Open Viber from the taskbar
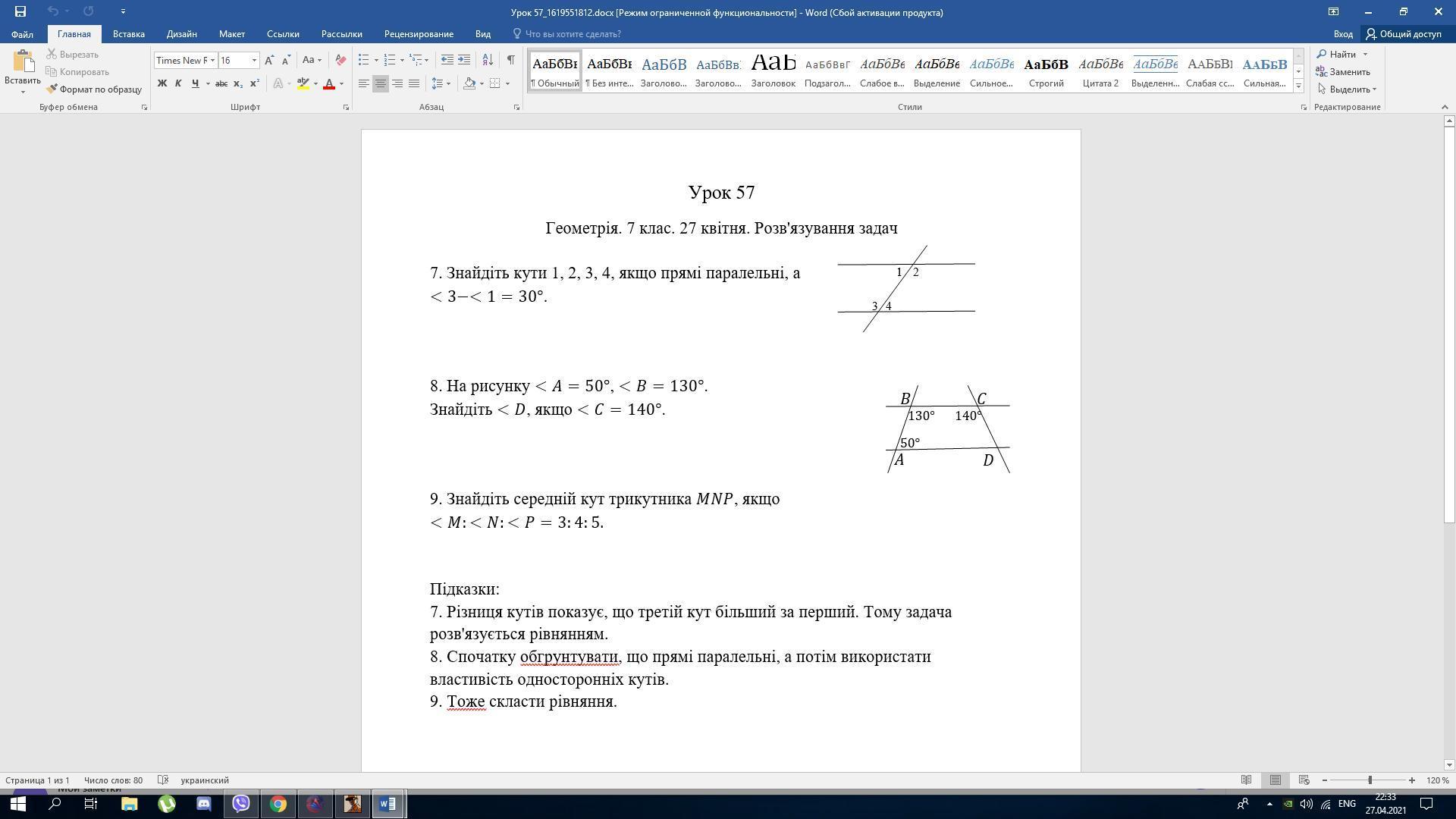 tap(240, 804)
